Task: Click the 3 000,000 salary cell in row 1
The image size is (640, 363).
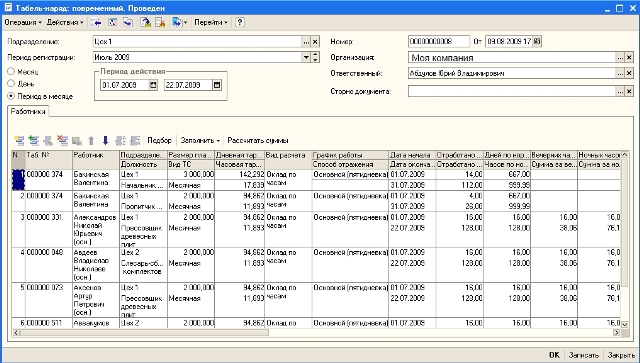Action: coord(191,174)
